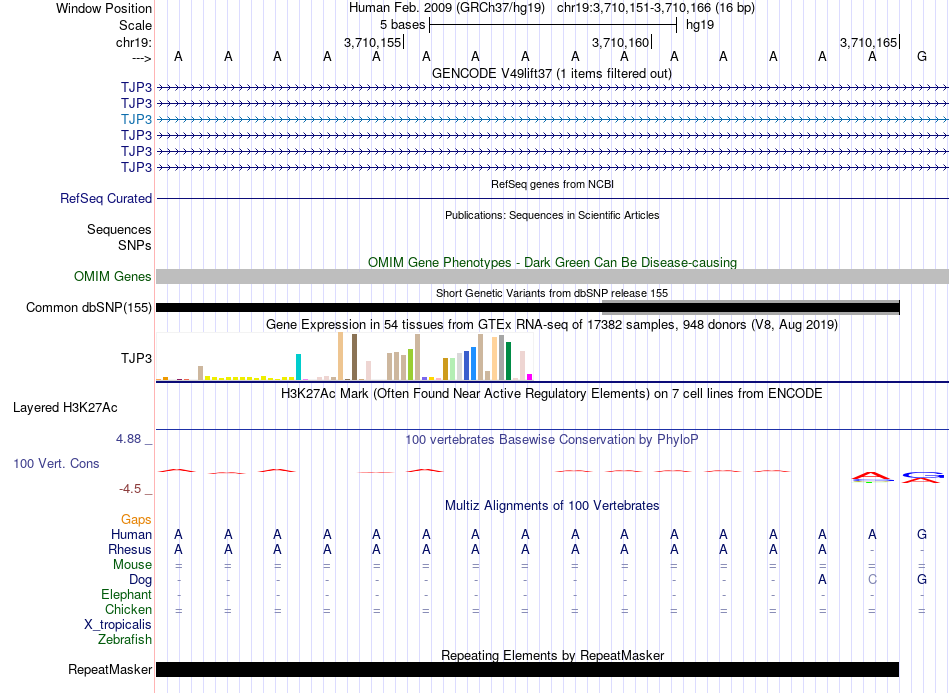This screenshot has height=693, width=950.
Task: Open the "GENCODE V49lift37" track title
Action: (x=552, y=73)
